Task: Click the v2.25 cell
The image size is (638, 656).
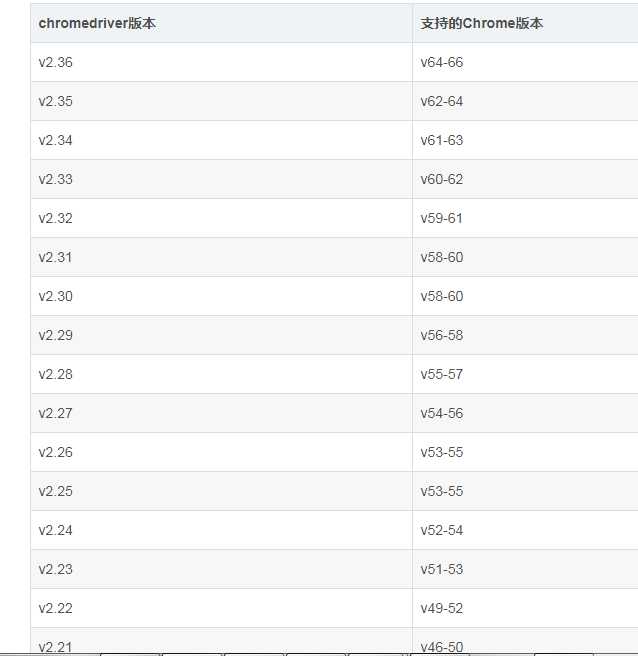Action: tap(222, 491)
